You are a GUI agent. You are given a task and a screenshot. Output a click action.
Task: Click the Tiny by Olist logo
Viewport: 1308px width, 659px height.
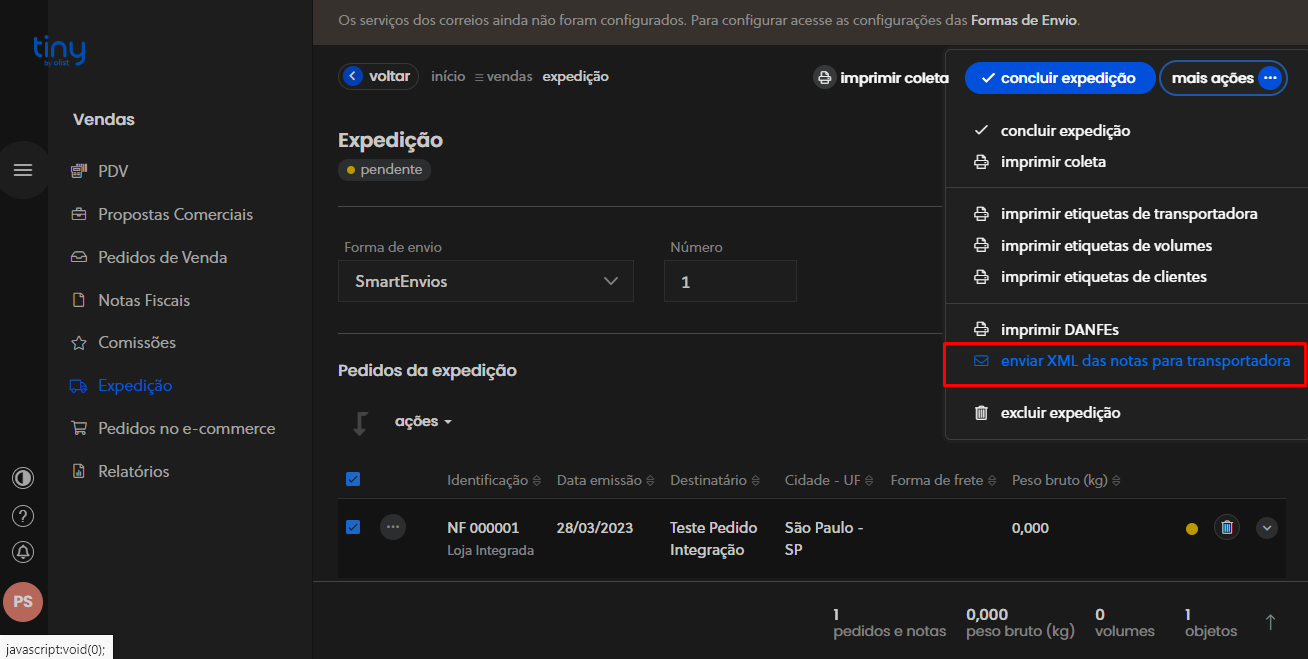tap(59, 50)
